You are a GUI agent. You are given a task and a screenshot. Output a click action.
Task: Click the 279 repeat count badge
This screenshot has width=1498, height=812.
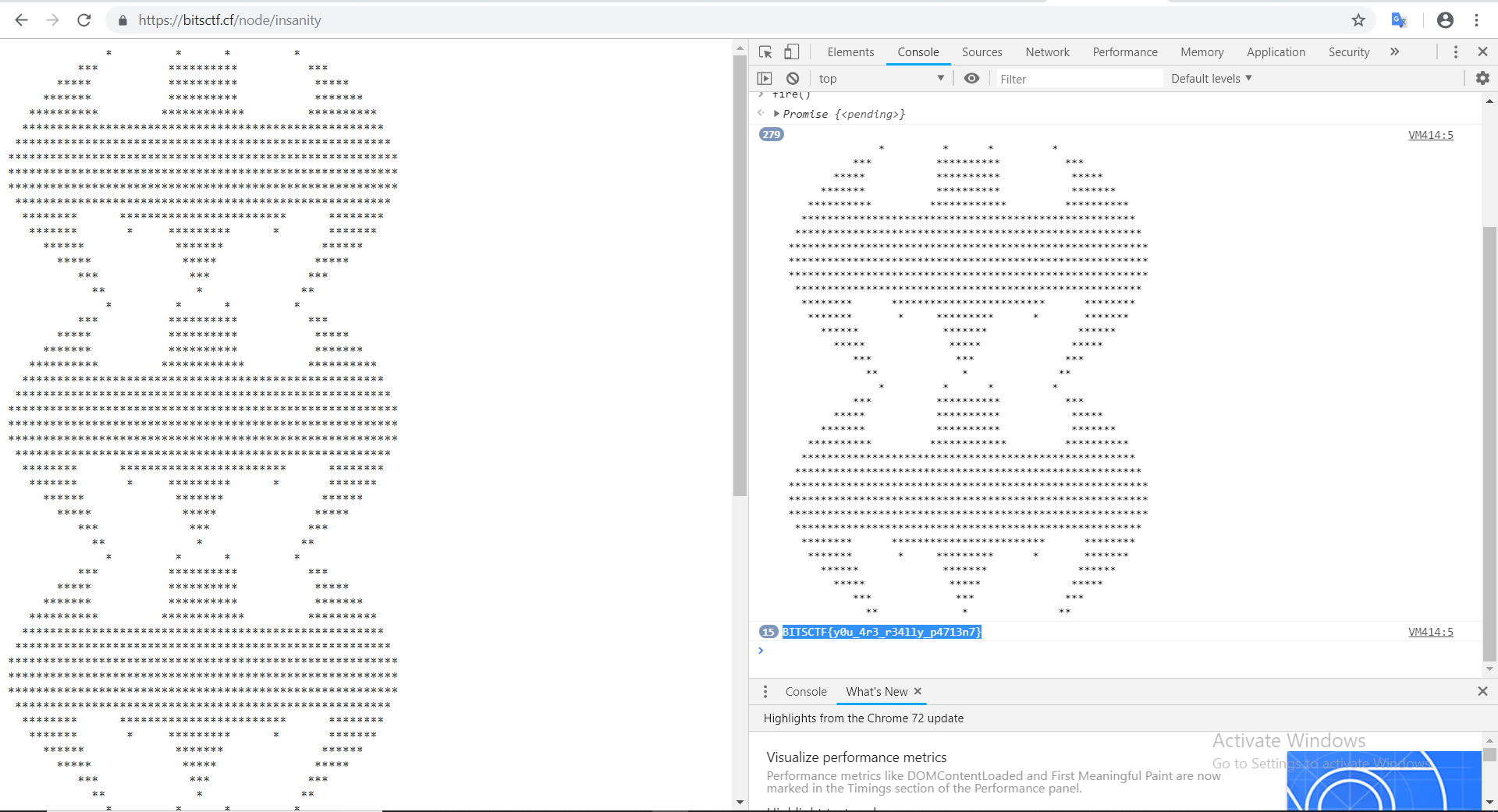click(x=772, y=134)
